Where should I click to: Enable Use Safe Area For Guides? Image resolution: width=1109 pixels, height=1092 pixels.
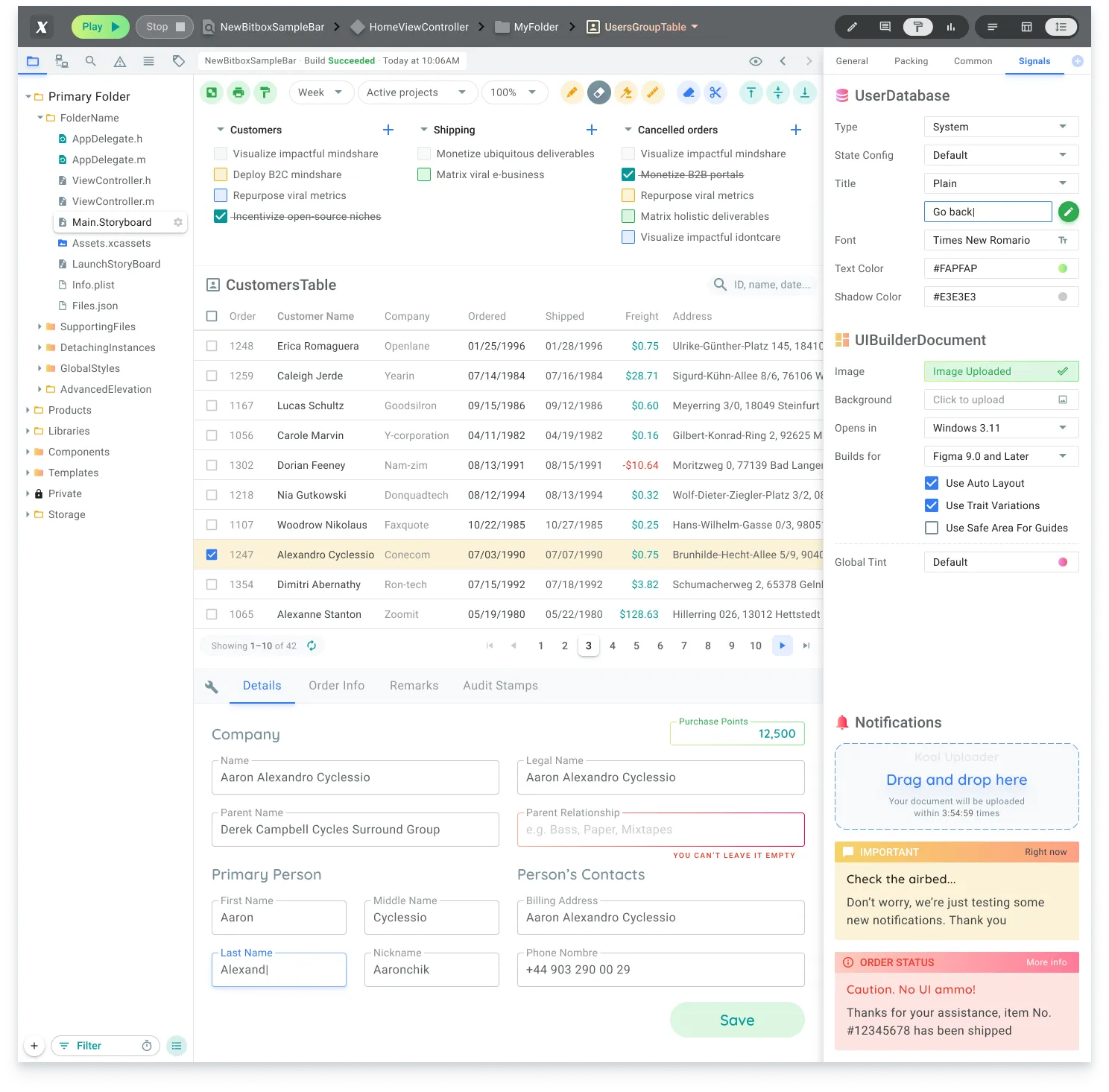932,528
